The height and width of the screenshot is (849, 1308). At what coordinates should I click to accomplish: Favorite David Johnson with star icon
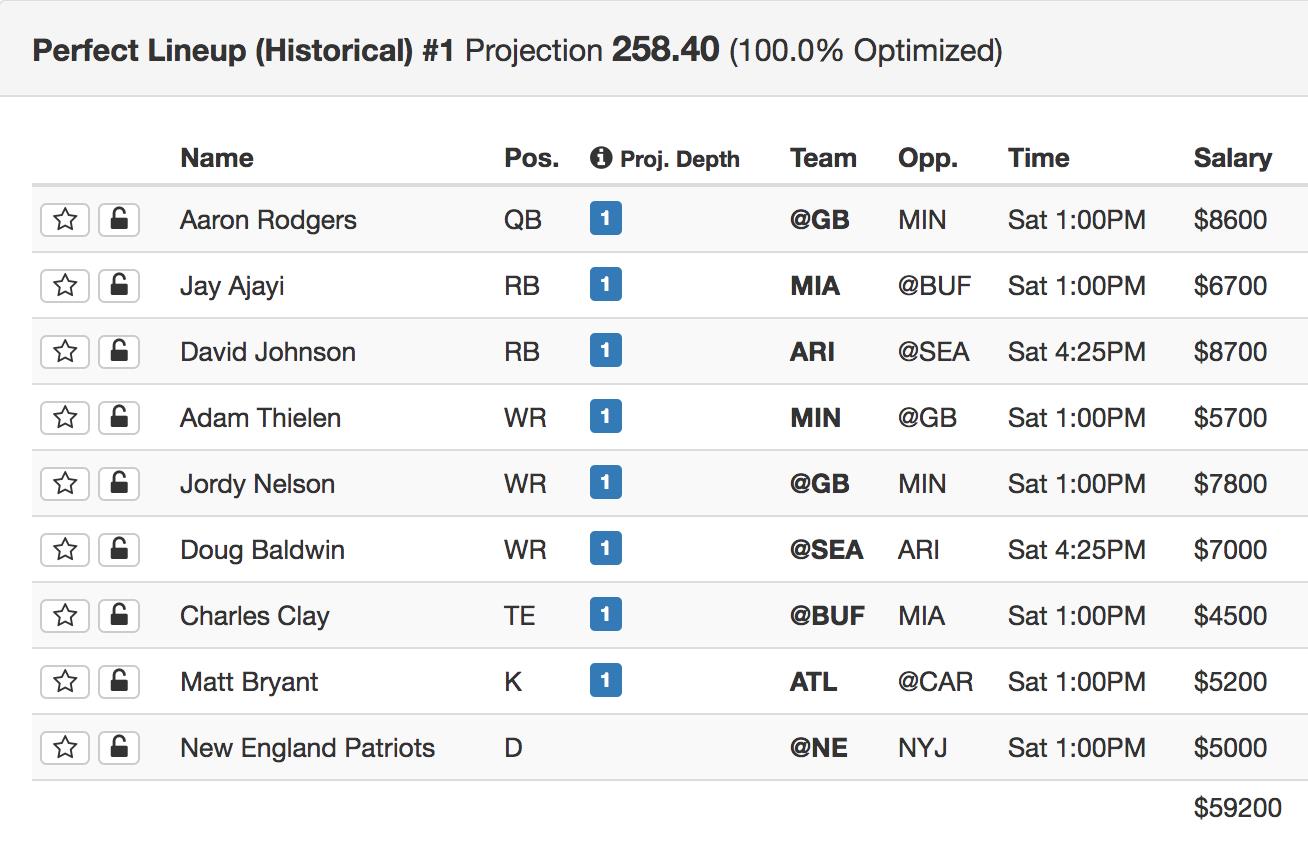click(x=65, y=352)
